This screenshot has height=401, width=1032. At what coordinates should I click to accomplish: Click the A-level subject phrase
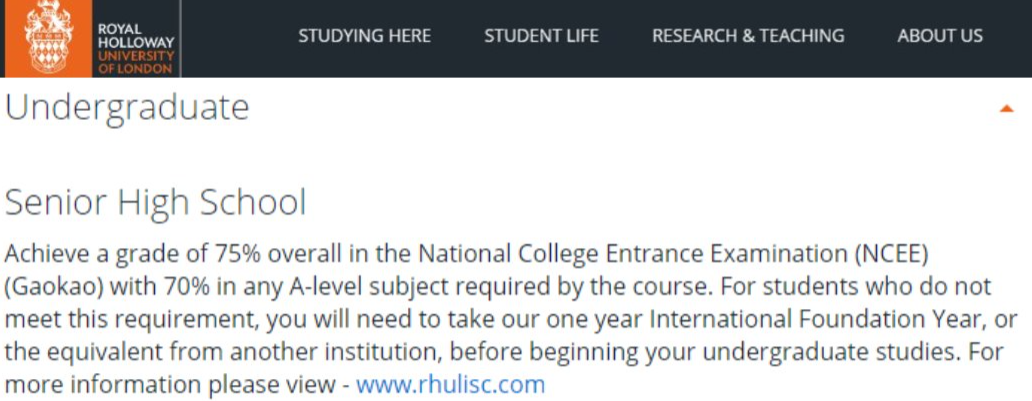[343, 286]
